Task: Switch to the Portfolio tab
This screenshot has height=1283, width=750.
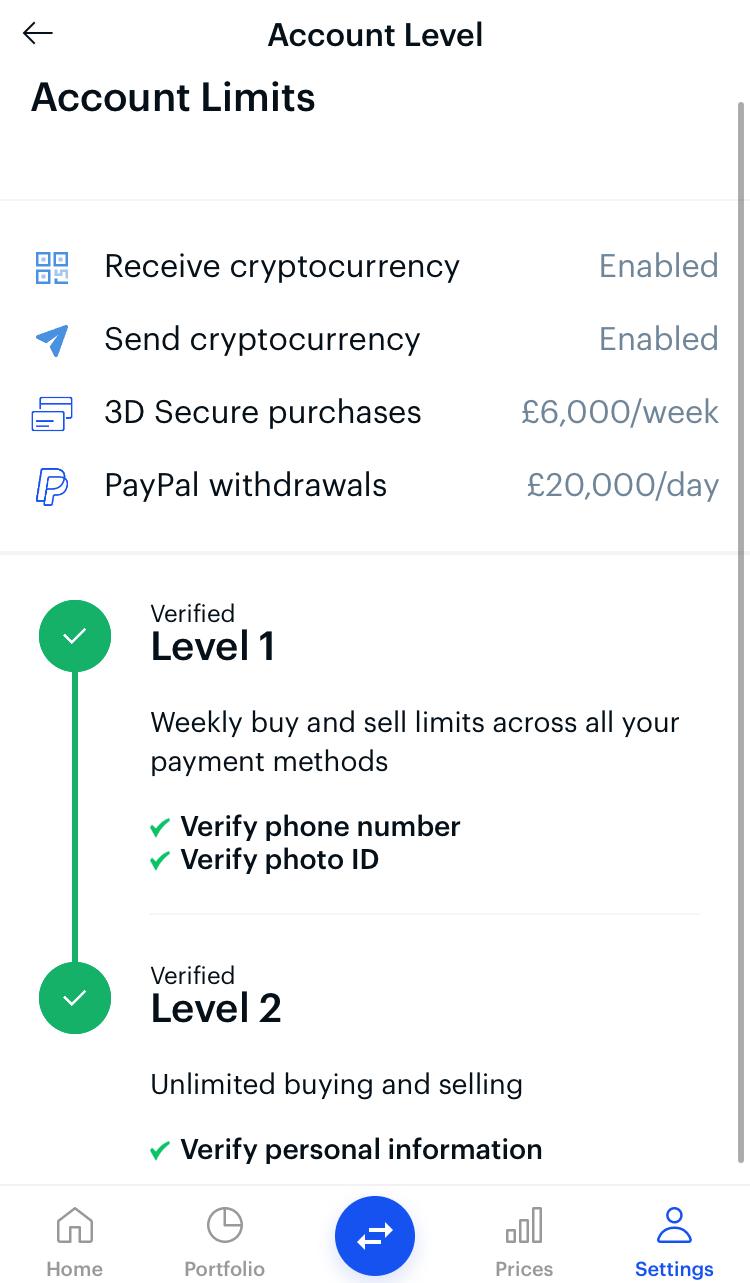Action: tap(224, 1241)
